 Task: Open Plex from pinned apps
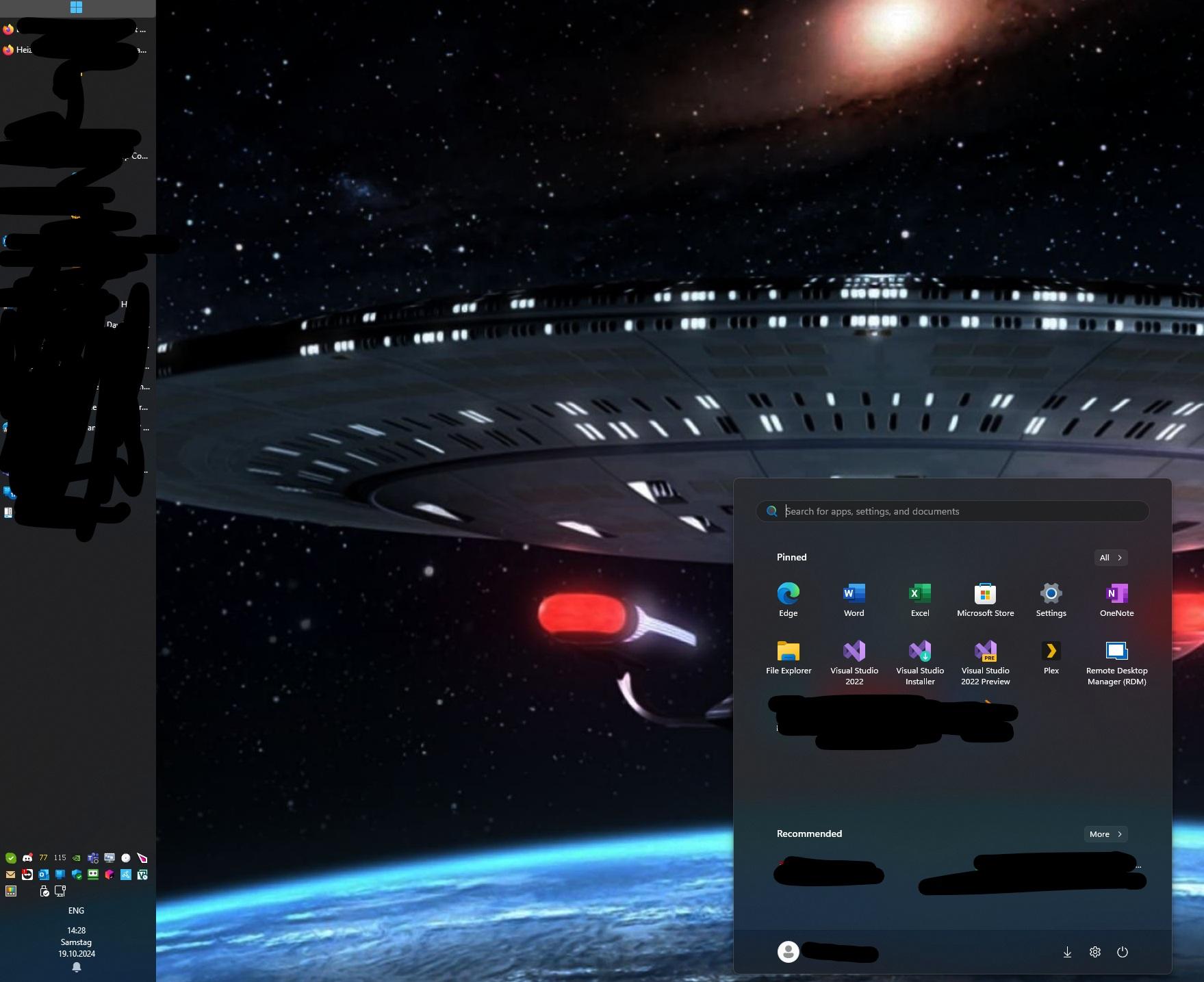click(x=1051, y=658)
